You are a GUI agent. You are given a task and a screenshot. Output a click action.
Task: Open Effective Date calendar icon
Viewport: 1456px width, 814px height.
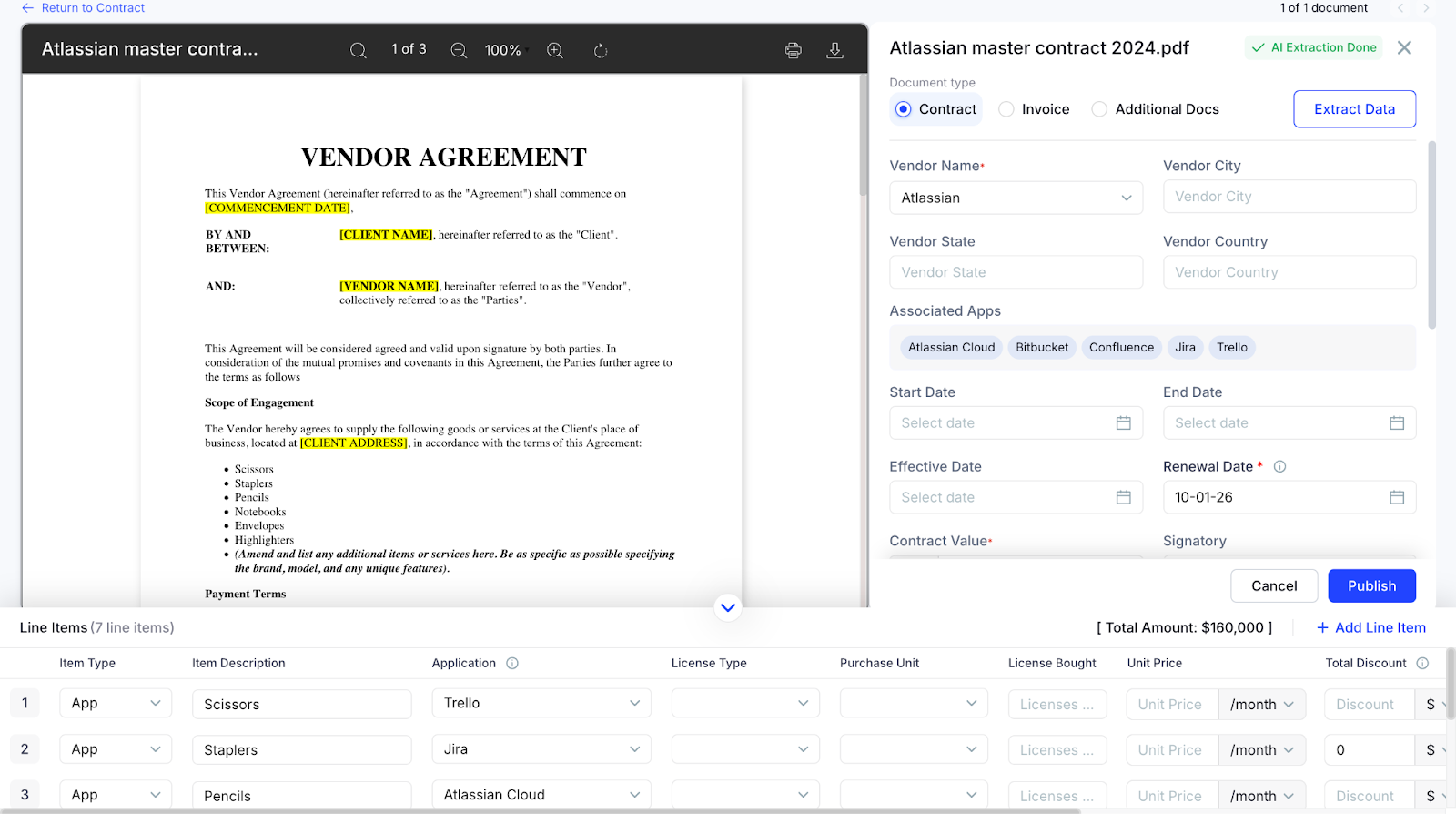[1124, 497]
